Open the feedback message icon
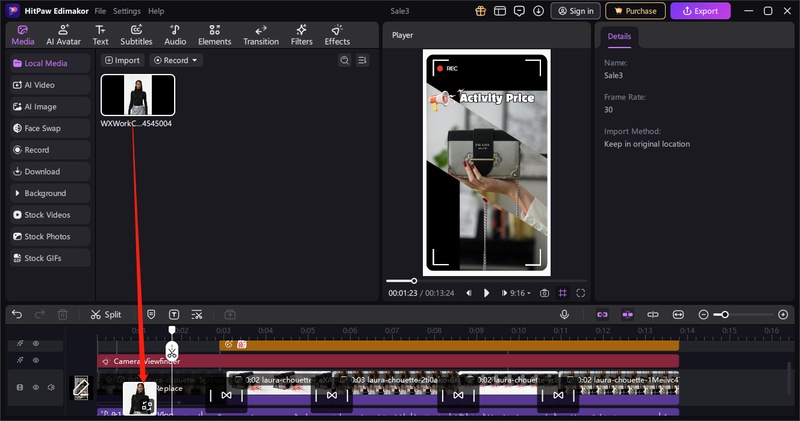Image resolution: width=800 pixels, height=421 pixels. click(519, 11)
